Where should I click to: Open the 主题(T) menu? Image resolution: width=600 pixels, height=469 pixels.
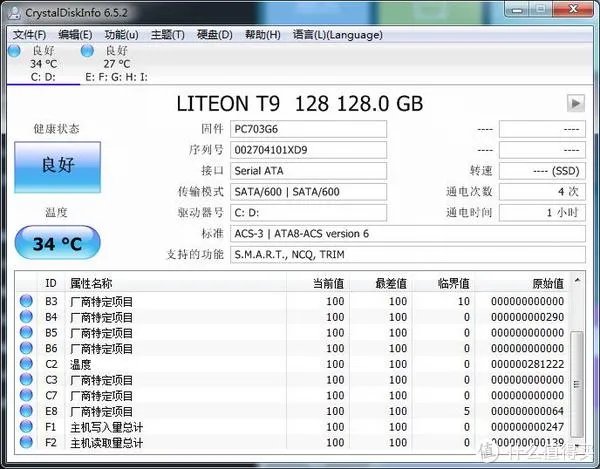point(168,35)
